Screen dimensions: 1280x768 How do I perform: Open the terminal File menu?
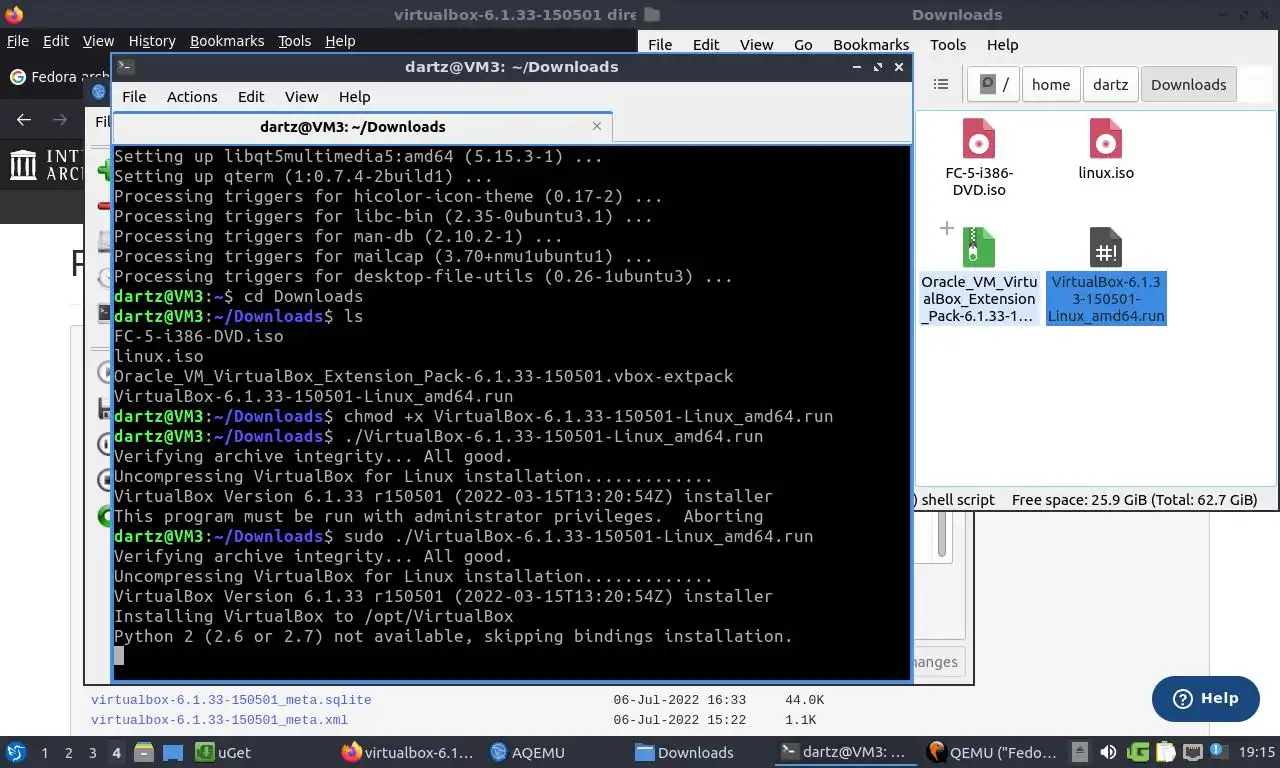[x=134, y=97]
